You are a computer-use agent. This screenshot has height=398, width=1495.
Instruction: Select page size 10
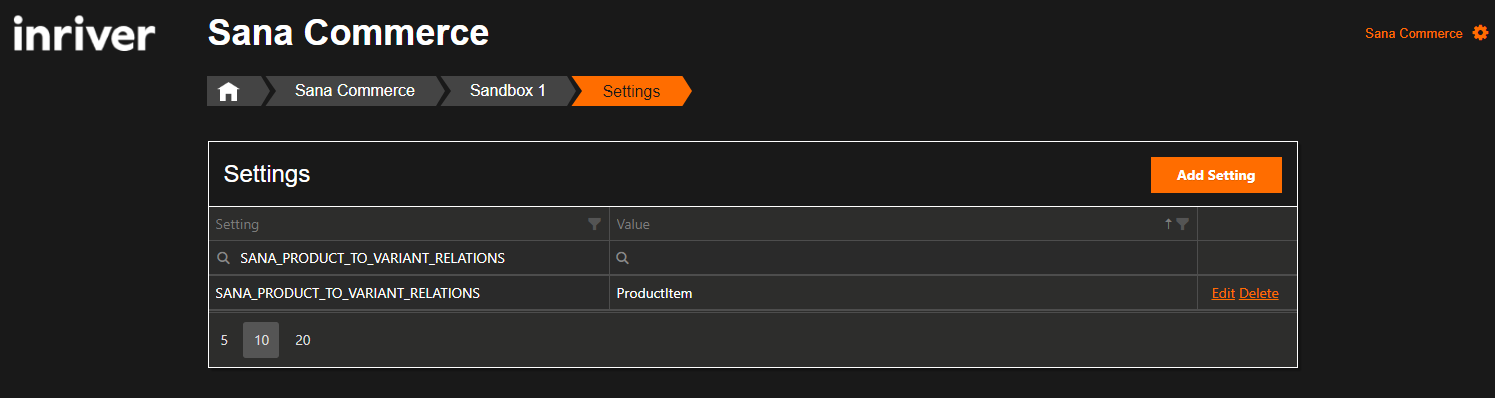[x=261, y=340]
